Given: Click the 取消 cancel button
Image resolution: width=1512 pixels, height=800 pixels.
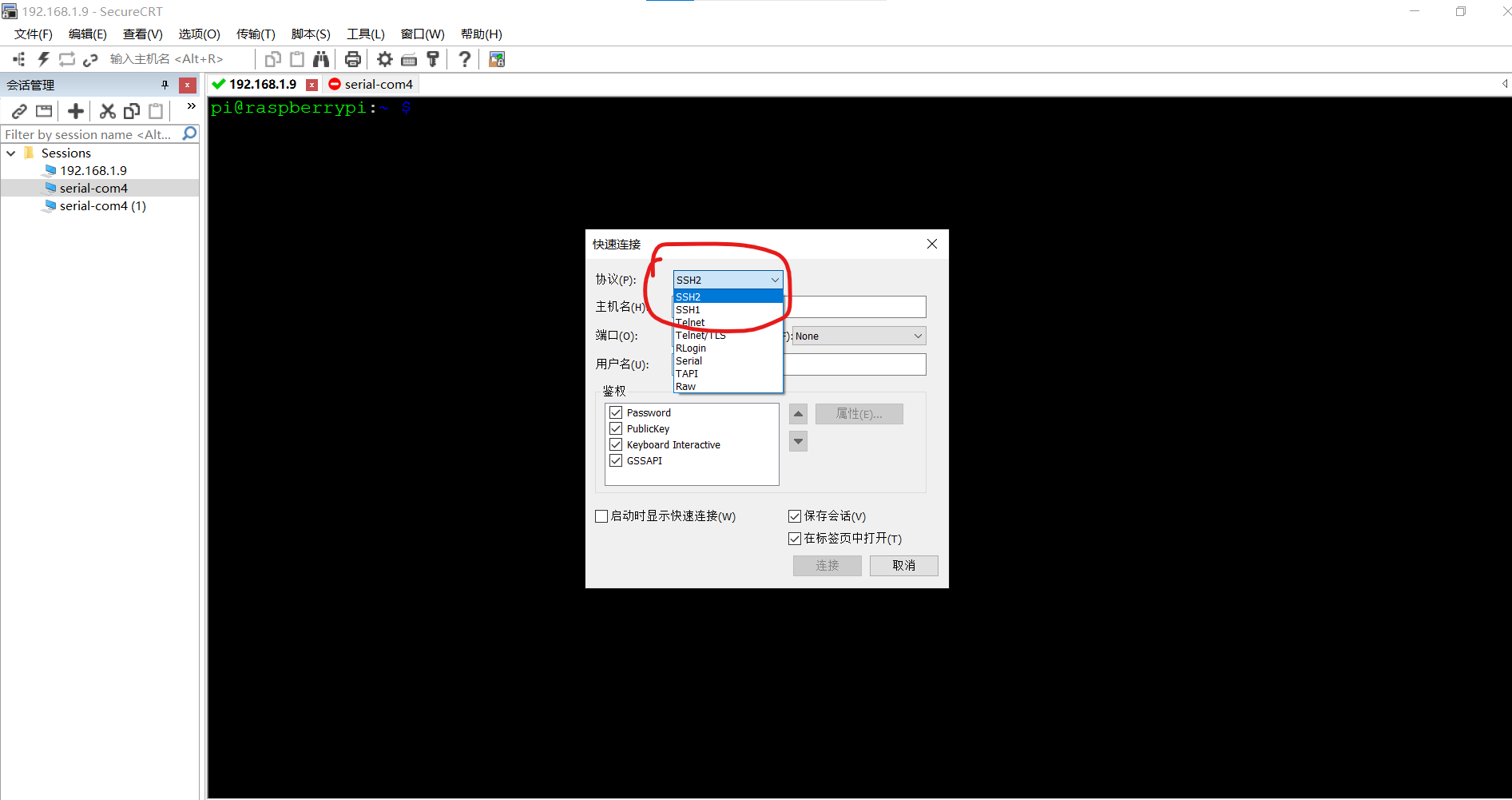Looking at the screenshot, I should 904,565.
